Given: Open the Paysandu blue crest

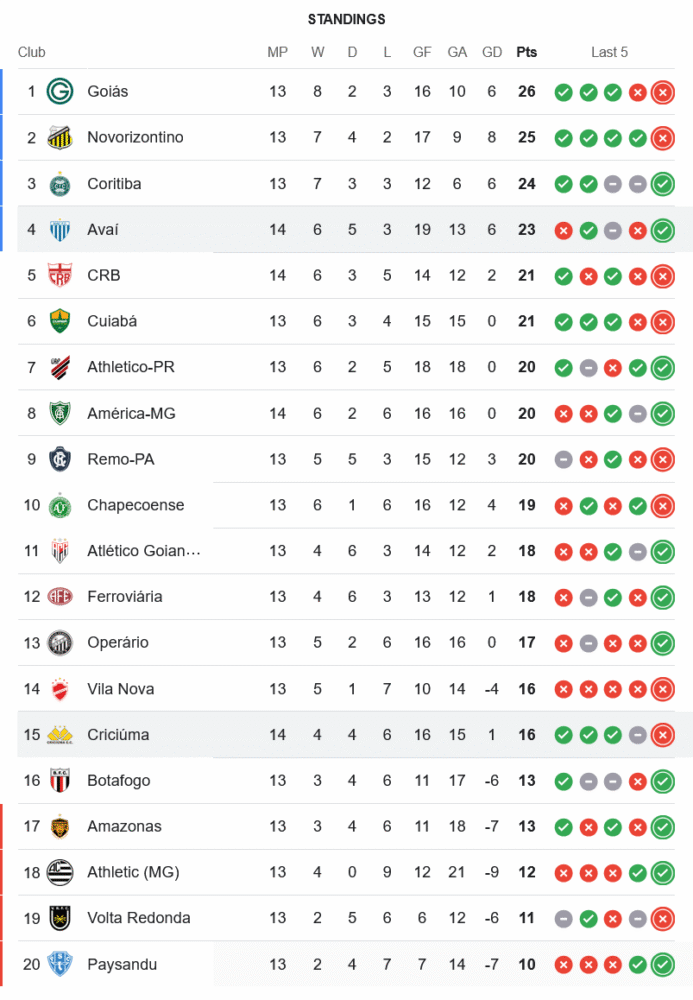Looking at the screenshot, I should pyautogui.click(x=60, y=964).
